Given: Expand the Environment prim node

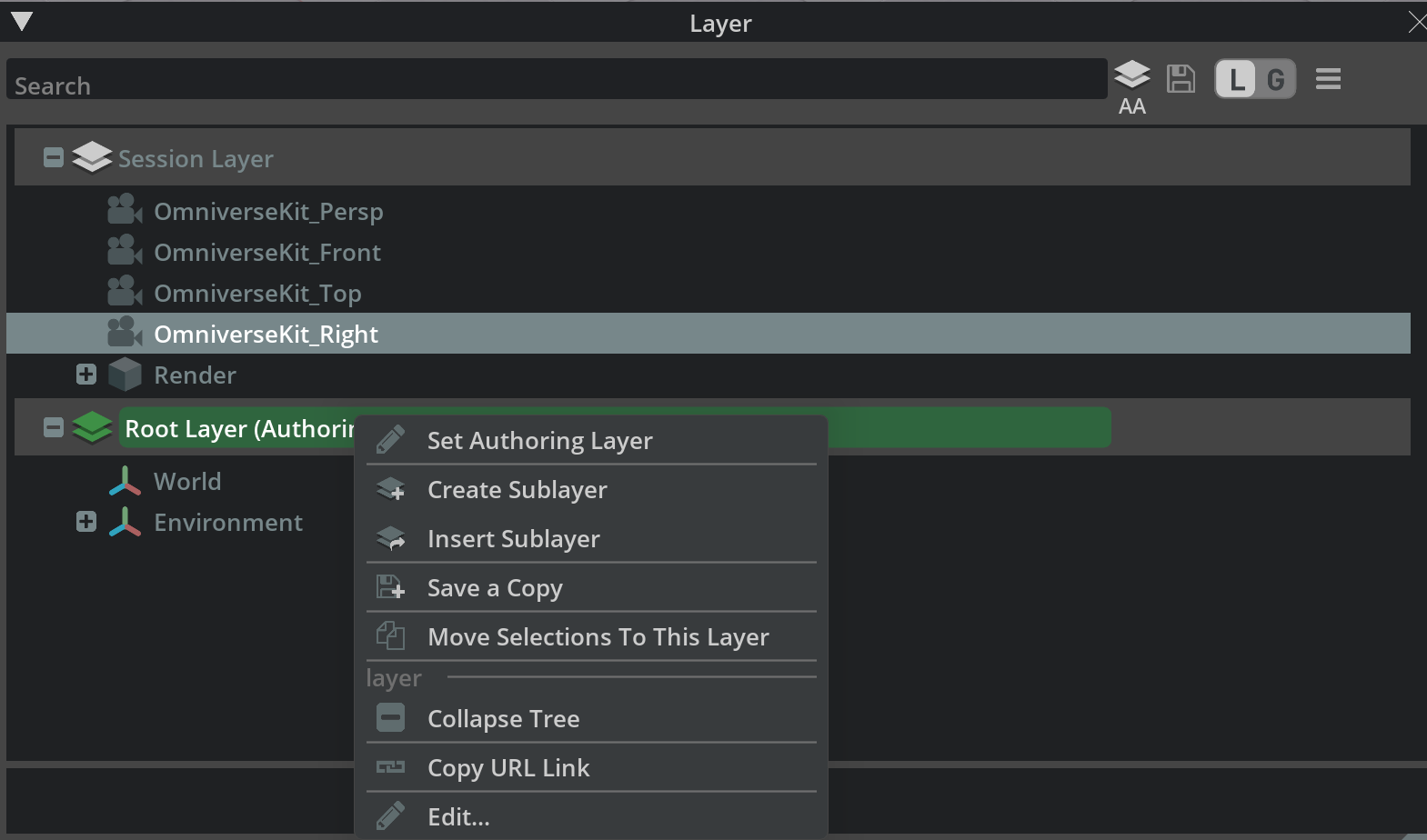Looking at the screenshot, I should tap(86, 522).
